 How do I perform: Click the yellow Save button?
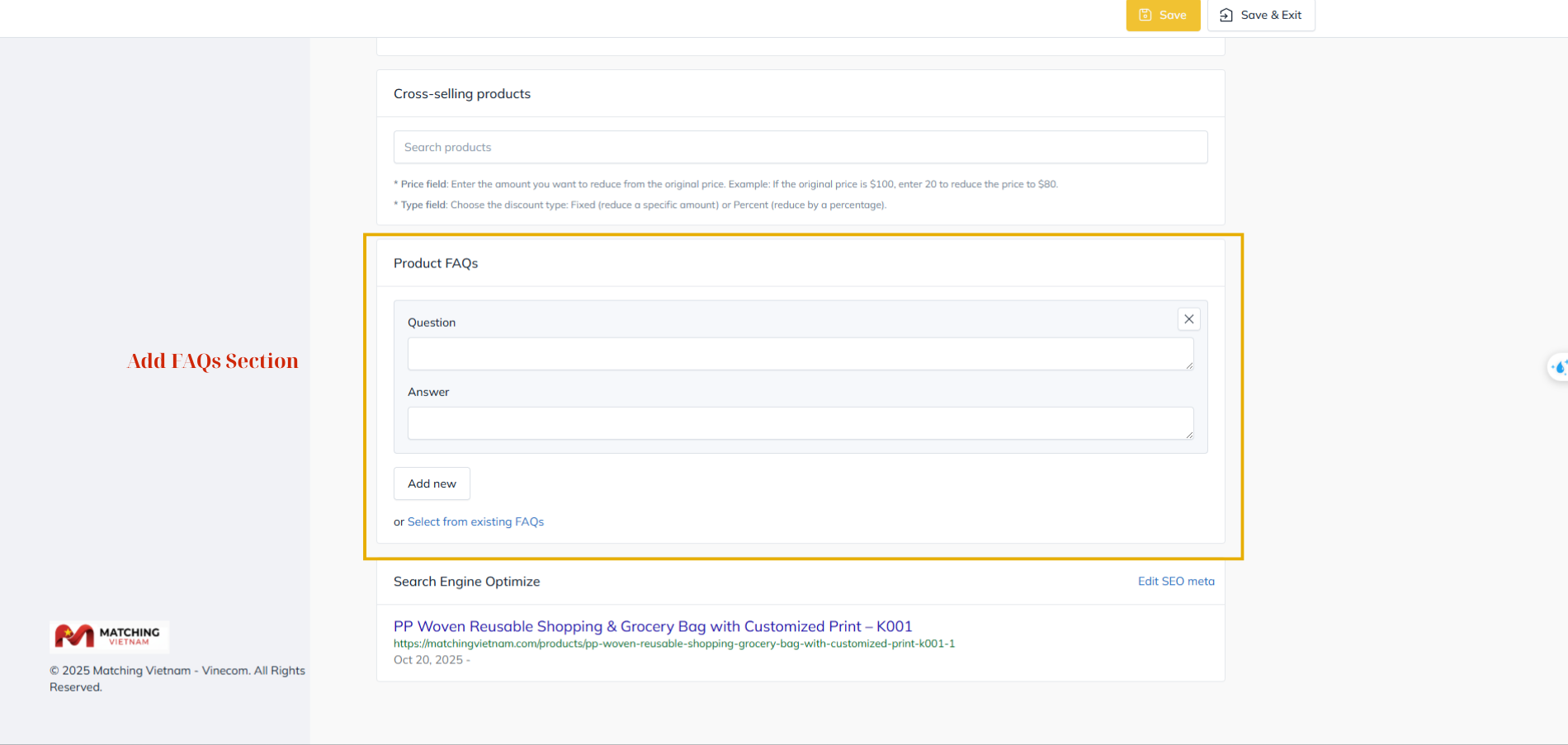coord(1162,15)
